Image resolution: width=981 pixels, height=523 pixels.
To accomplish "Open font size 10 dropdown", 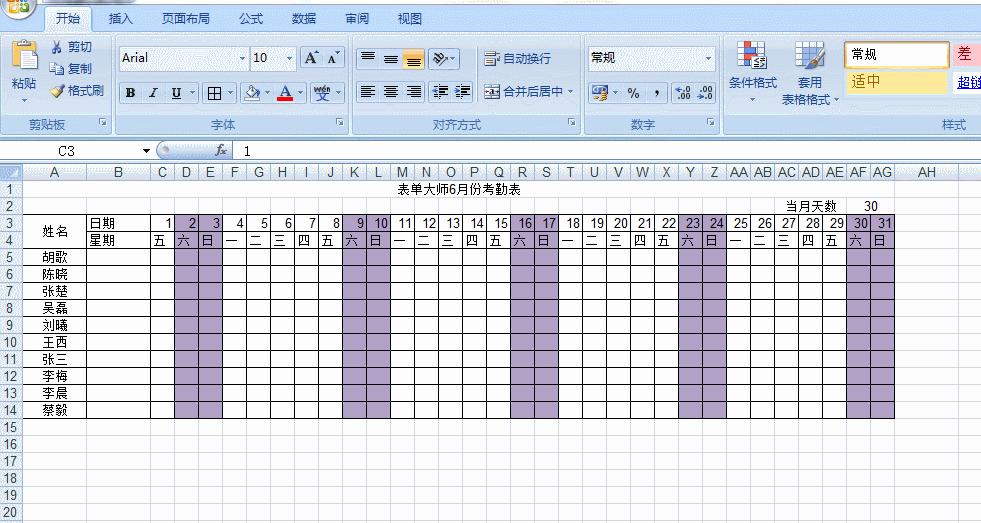I will click(x=289, y=58).
